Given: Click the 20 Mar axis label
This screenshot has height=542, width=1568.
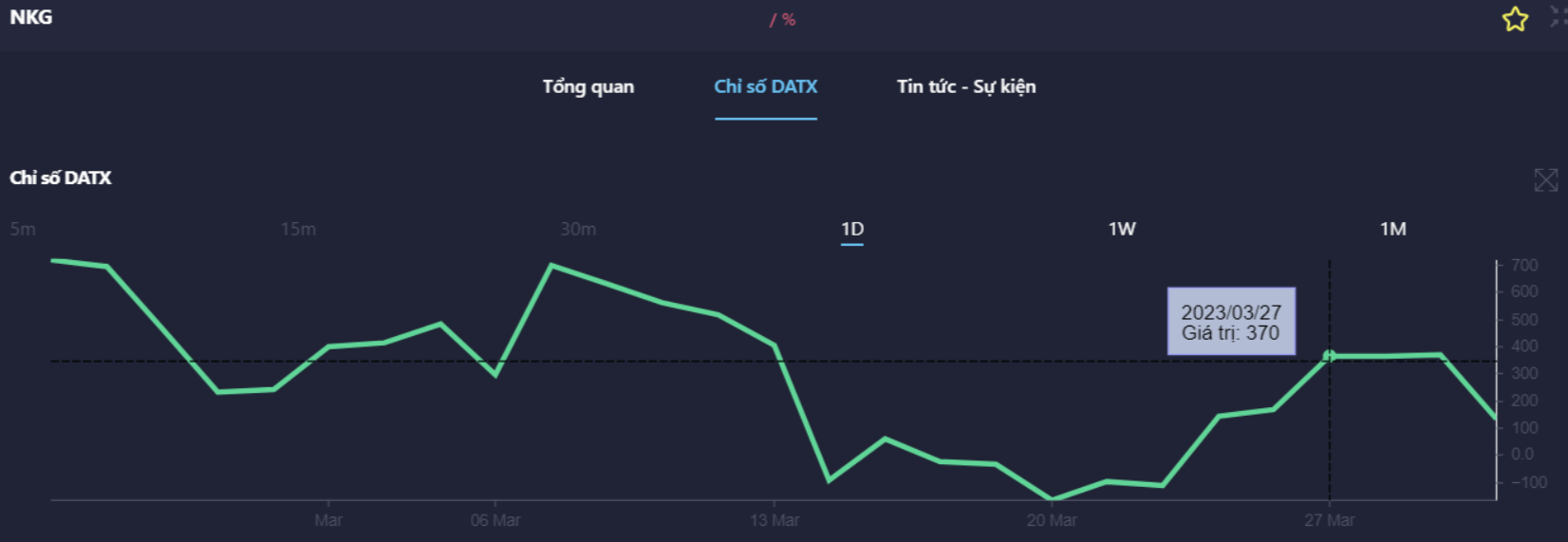Looking at the screenshot, I should tap(1051, 520).
